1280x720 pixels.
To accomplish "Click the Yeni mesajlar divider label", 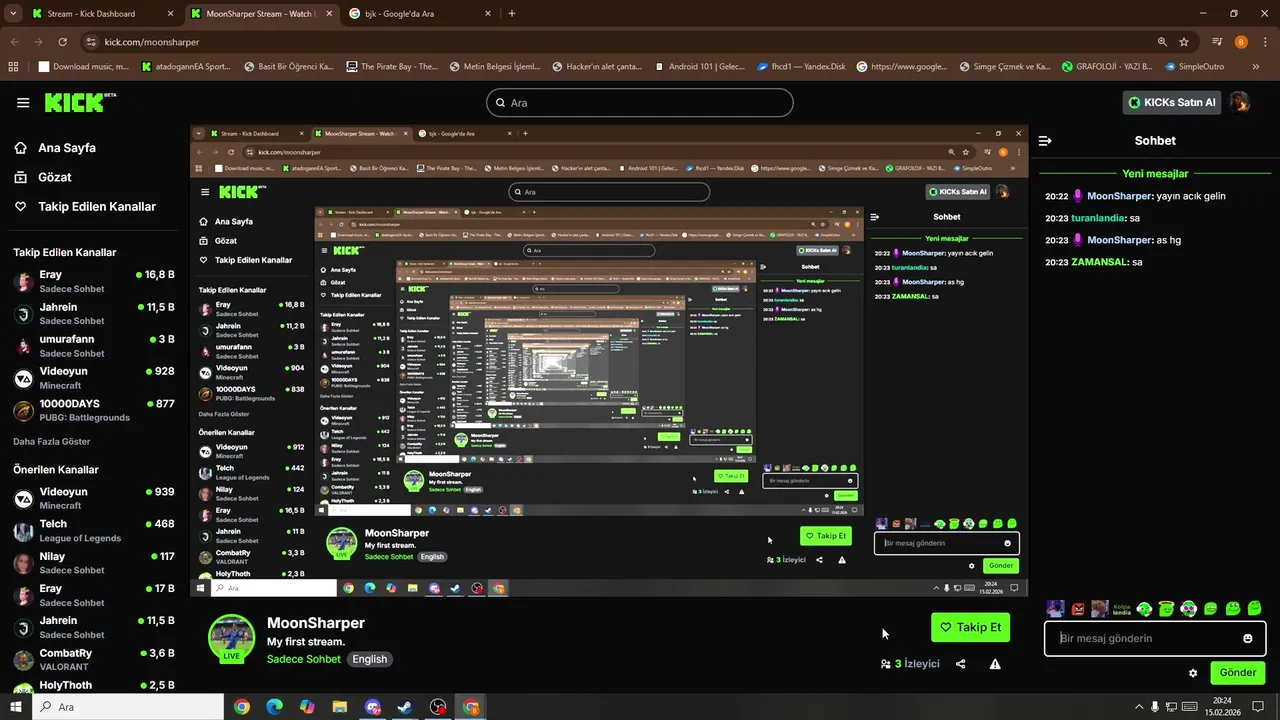I will [x=1155, y=174].
